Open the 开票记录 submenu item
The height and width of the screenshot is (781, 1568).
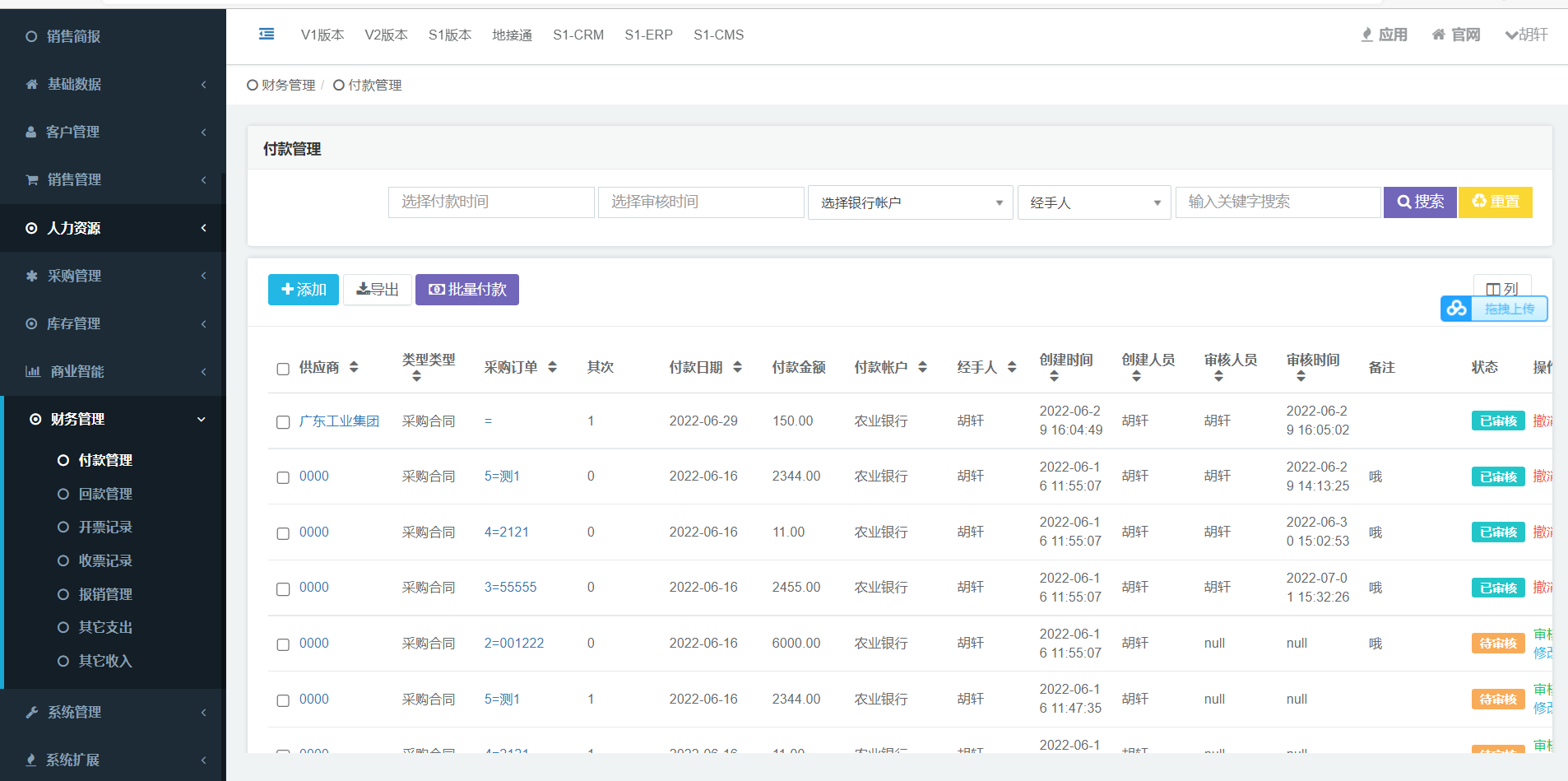coord(105,527)
